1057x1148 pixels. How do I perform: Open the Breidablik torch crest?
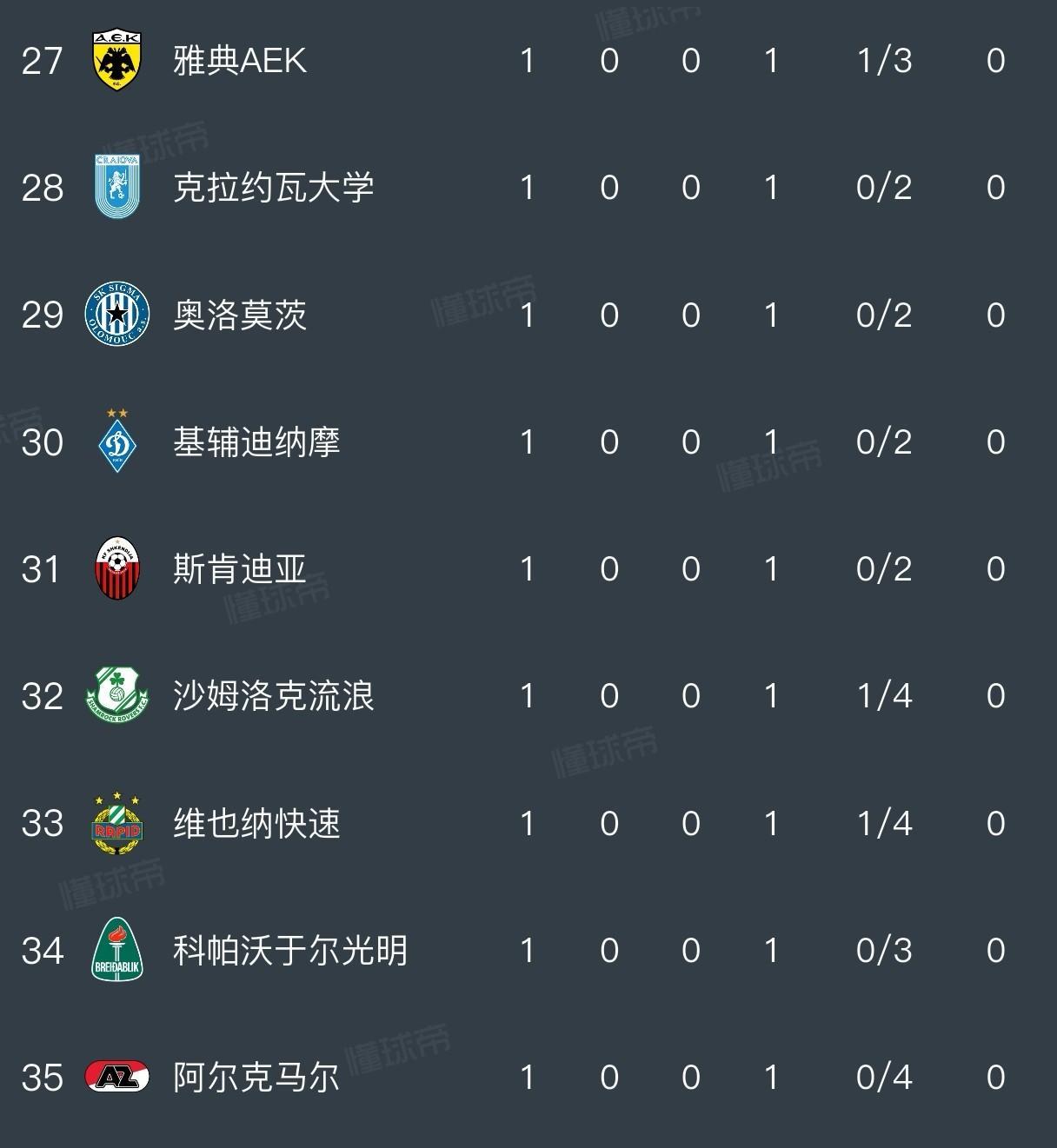click(x=116, y=950)
